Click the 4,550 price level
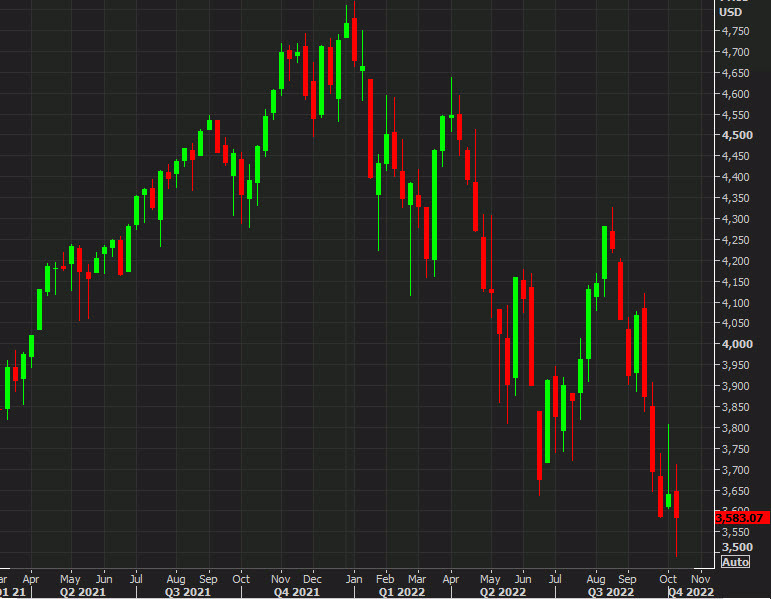Viewport: 771px width, 599px height. coord(736,115)
